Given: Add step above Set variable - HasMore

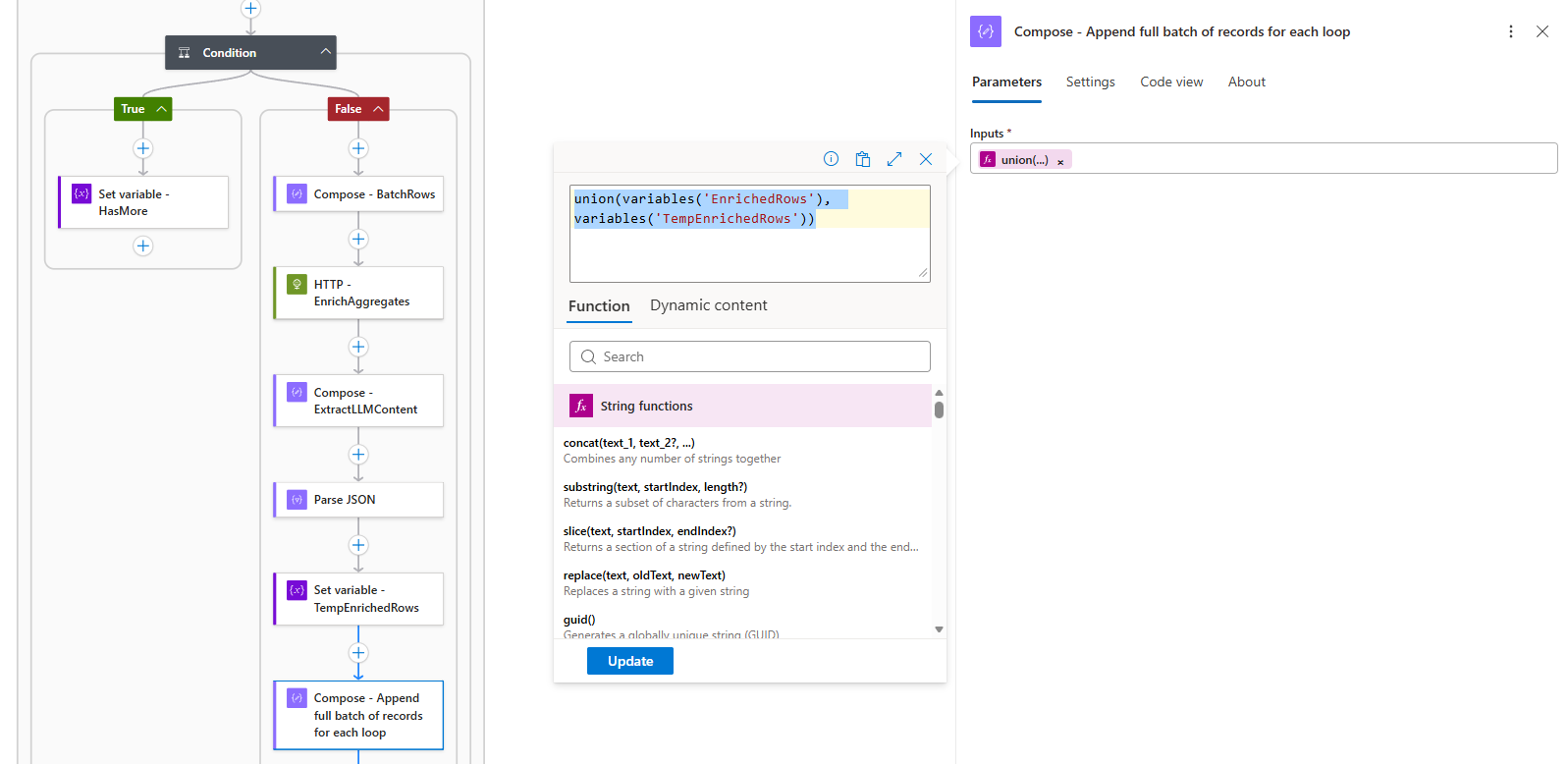Looking at the screenshot, I should [143, 148].
